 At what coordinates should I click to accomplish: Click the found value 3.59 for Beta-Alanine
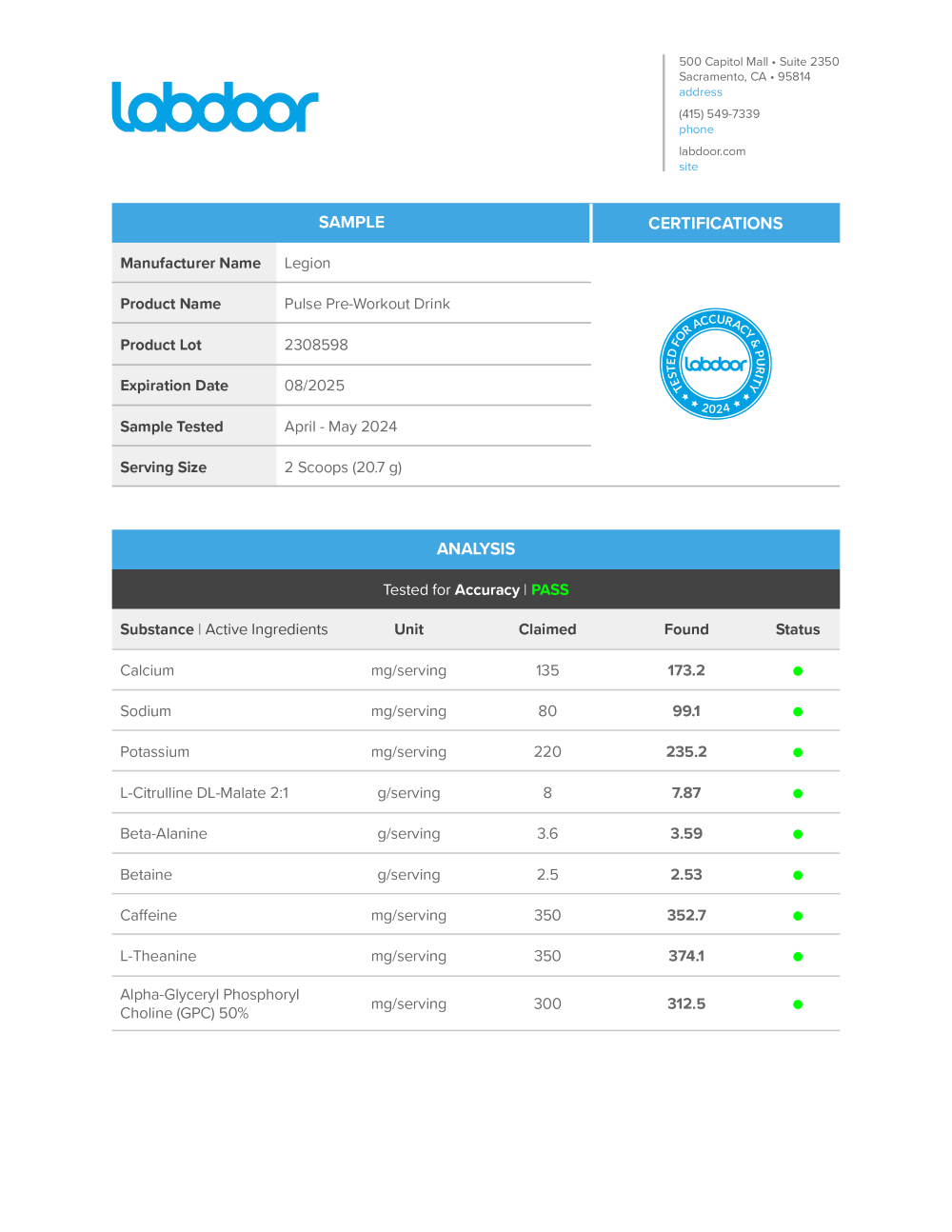(686, 834)
